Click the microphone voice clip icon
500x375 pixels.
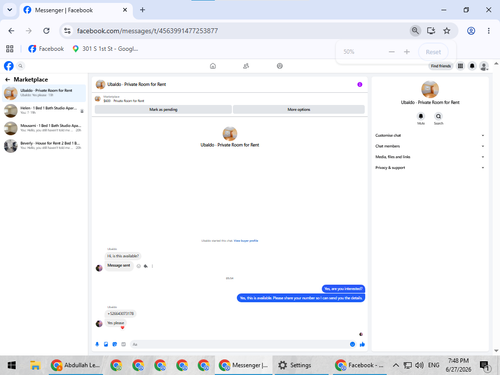[x=97, y=344]
